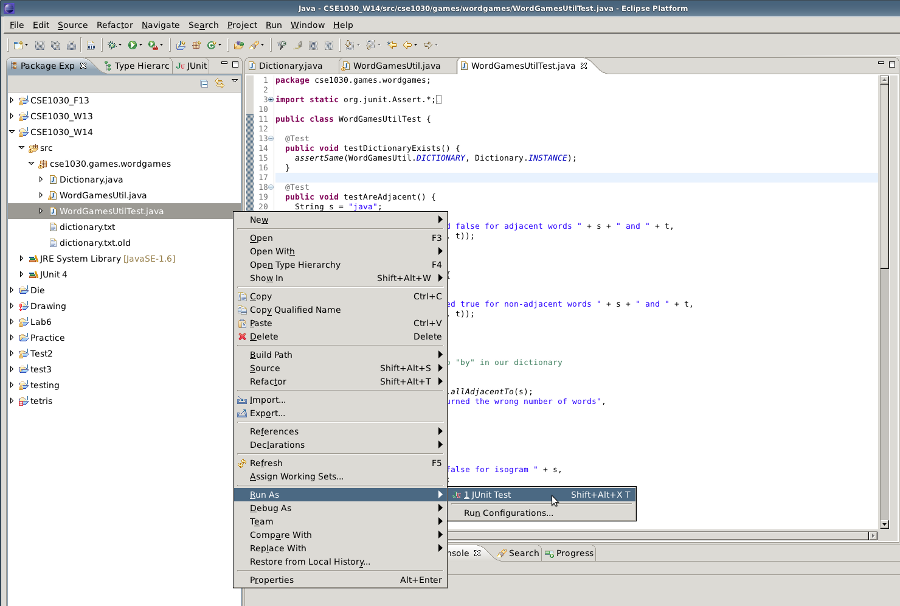The height and width of the screenshot is (606, 900).
Task: Click the Forward navigation arrow icon
Action: [428, 45]
